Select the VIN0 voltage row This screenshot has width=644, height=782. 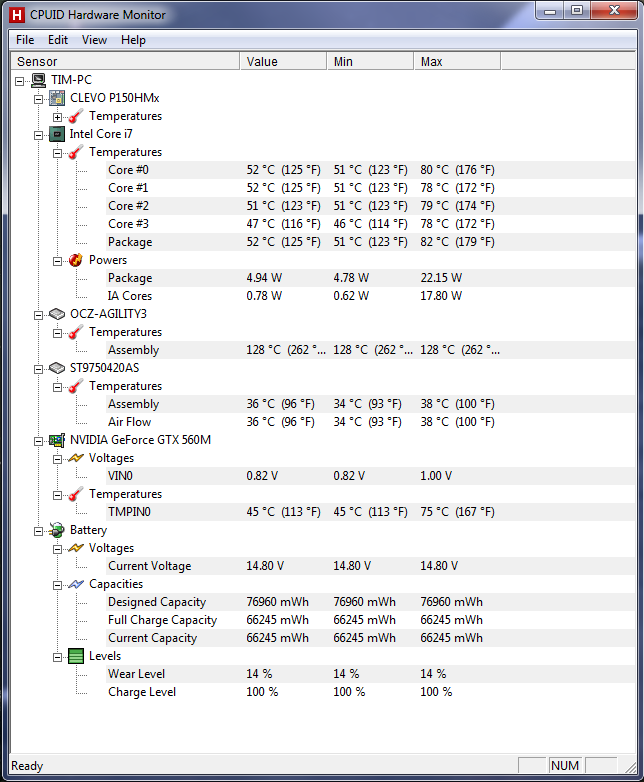(x=371, y=476)
